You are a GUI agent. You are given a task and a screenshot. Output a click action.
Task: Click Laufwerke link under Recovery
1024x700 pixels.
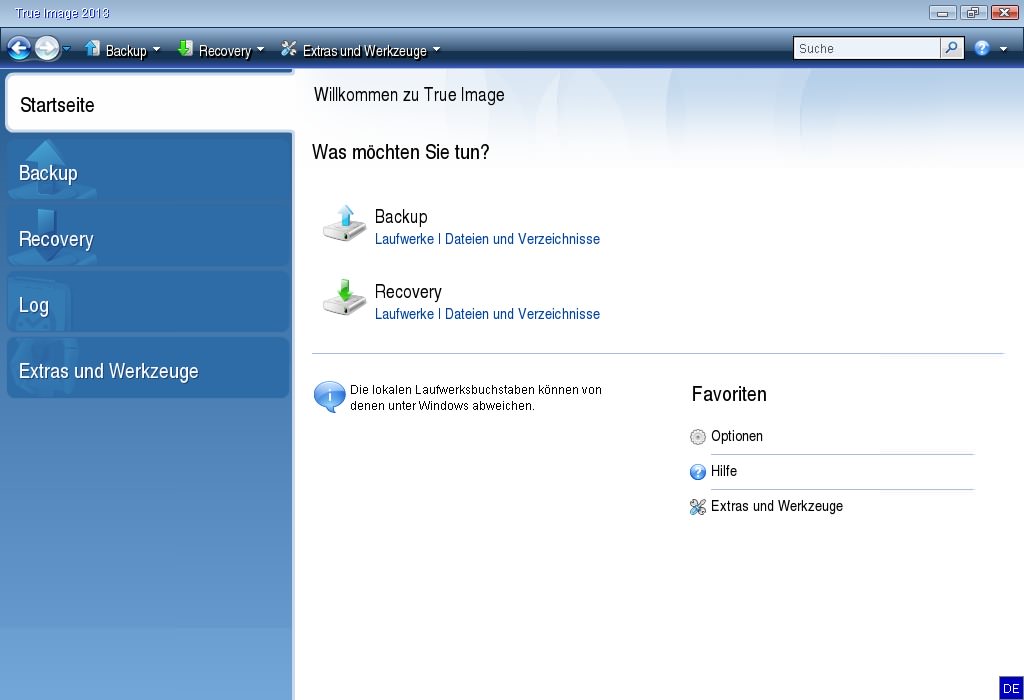pos(404,314)
